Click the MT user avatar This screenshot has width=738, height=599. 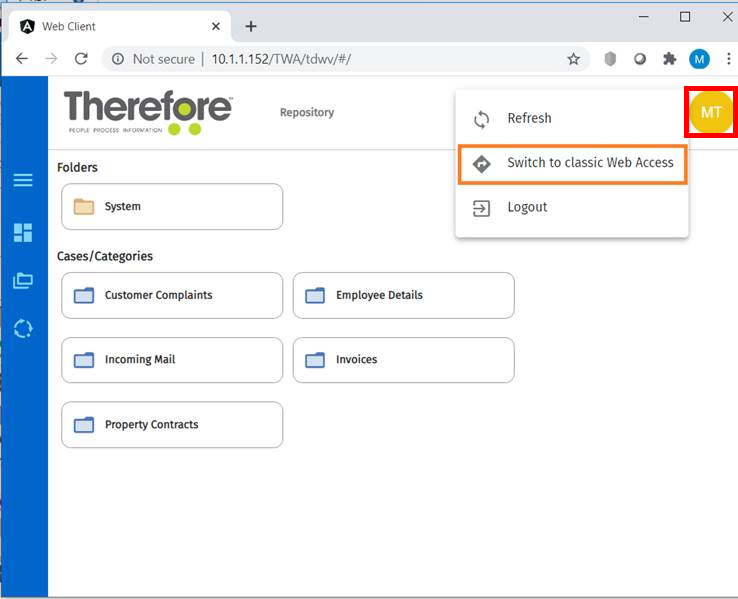pyautogui.click(x=711, y=112)
